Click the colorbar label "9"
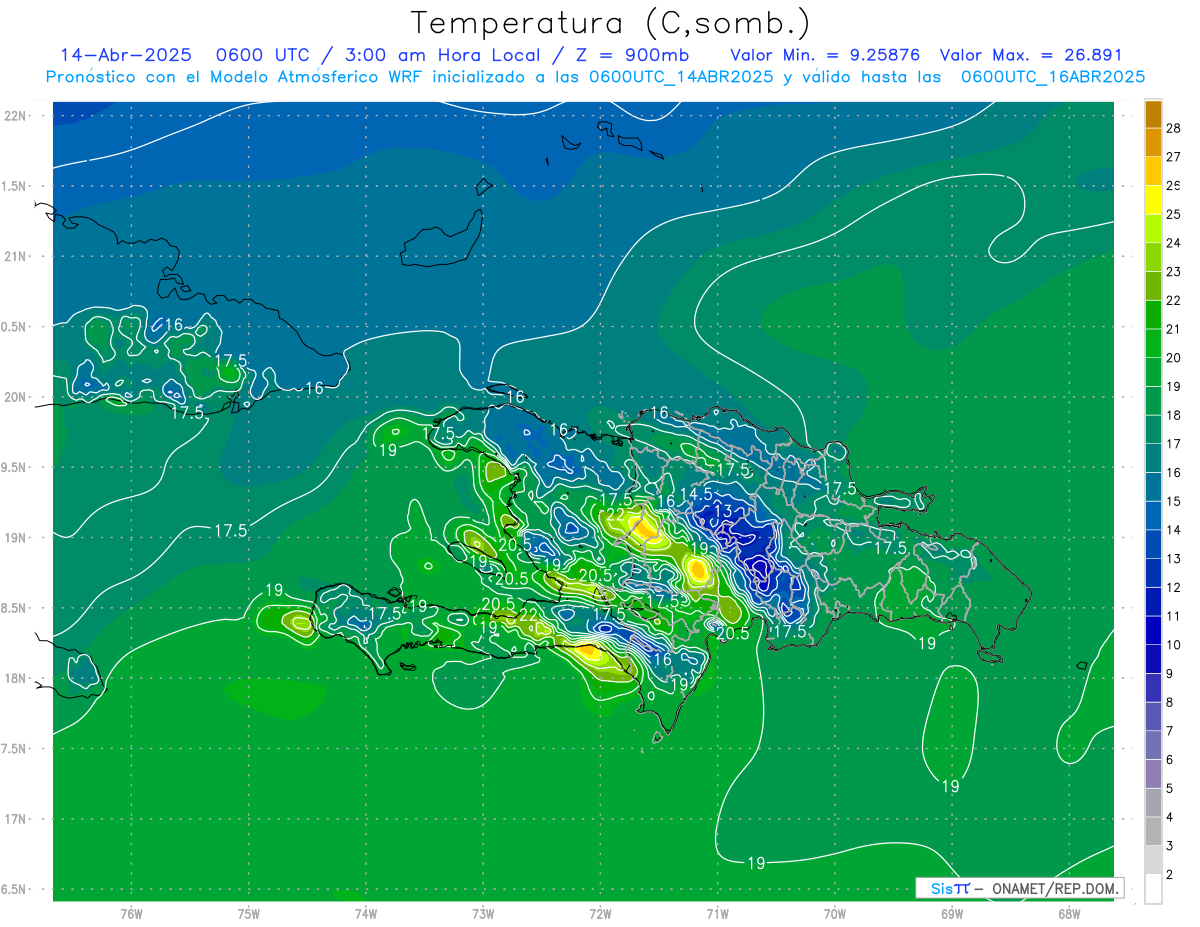The width and height of the screenshot is (1200, 927). click(x=1170, y=674)
